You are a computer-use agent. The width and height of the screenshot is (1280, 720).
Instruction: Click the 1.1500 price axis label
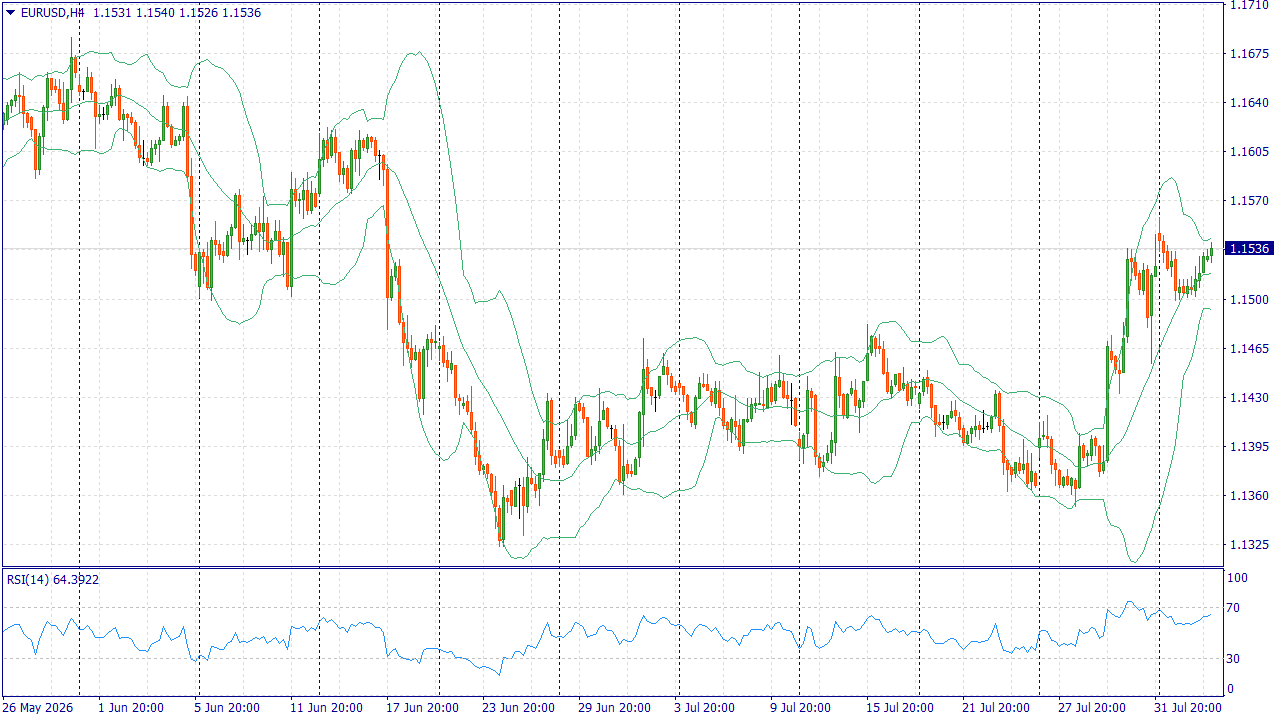click(x=1249, y=300)
